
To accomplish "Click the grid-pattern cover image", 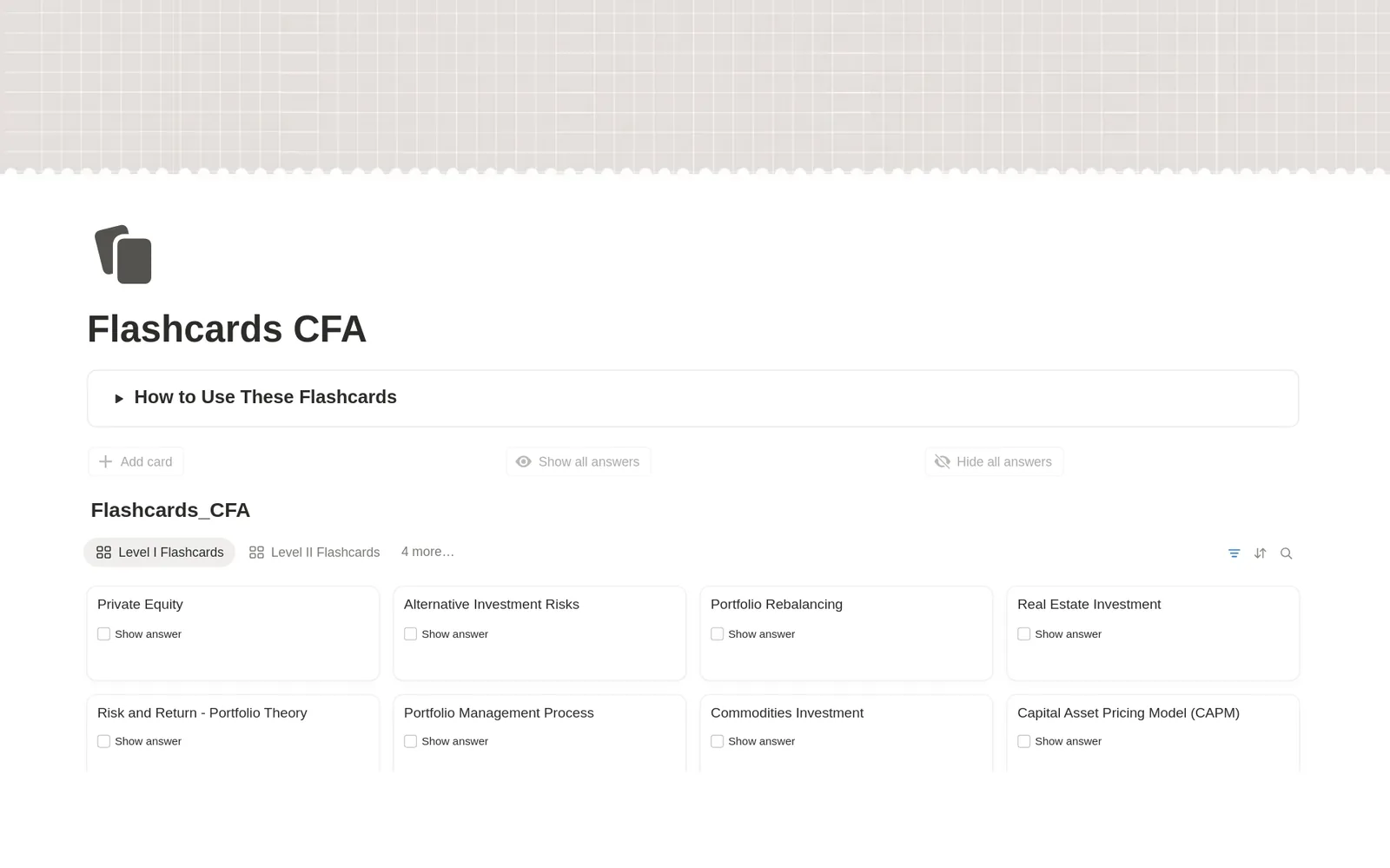I will [695, 87].
